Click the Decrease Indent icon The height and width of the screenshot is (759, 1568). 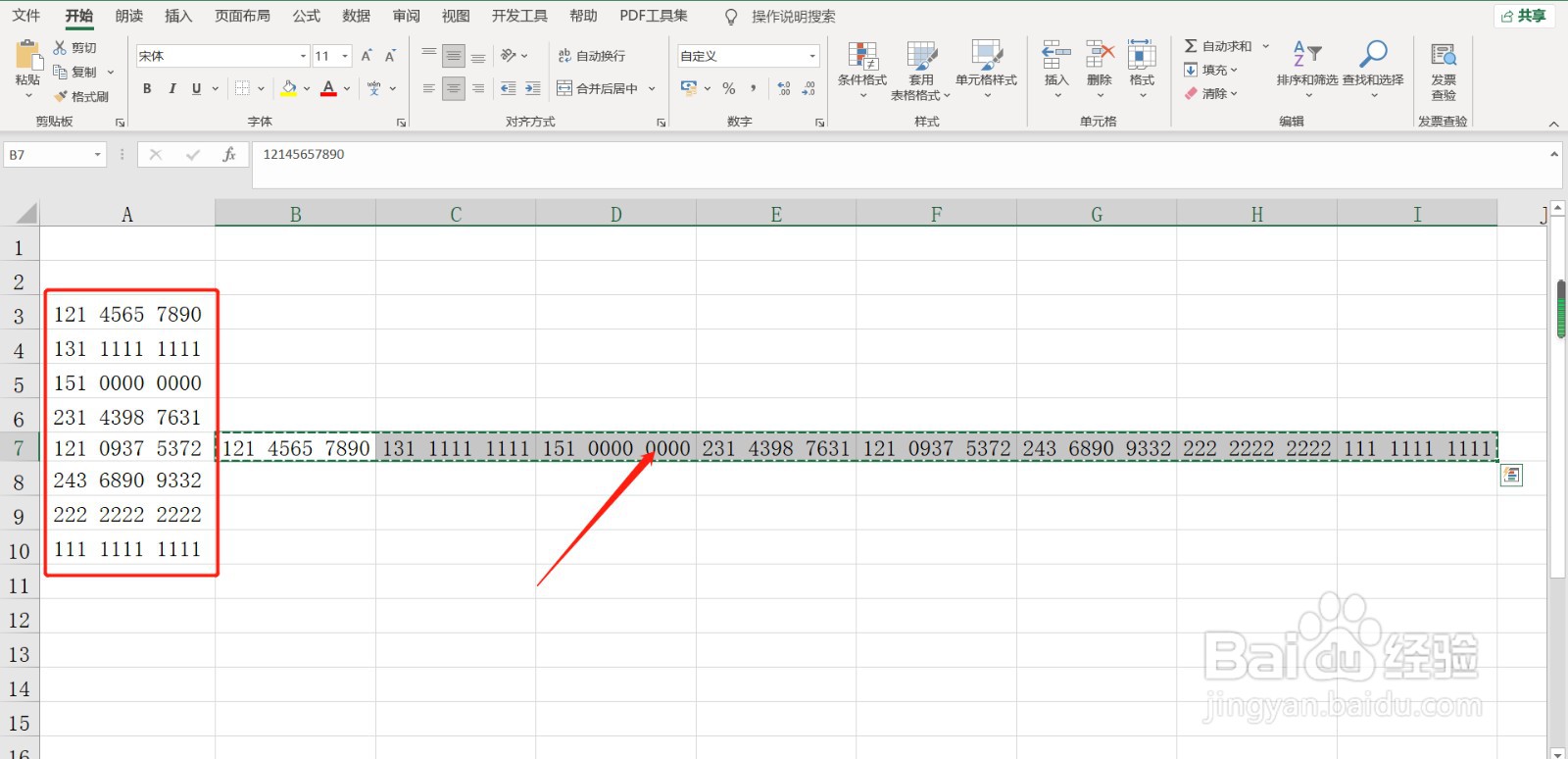point(508,88)
